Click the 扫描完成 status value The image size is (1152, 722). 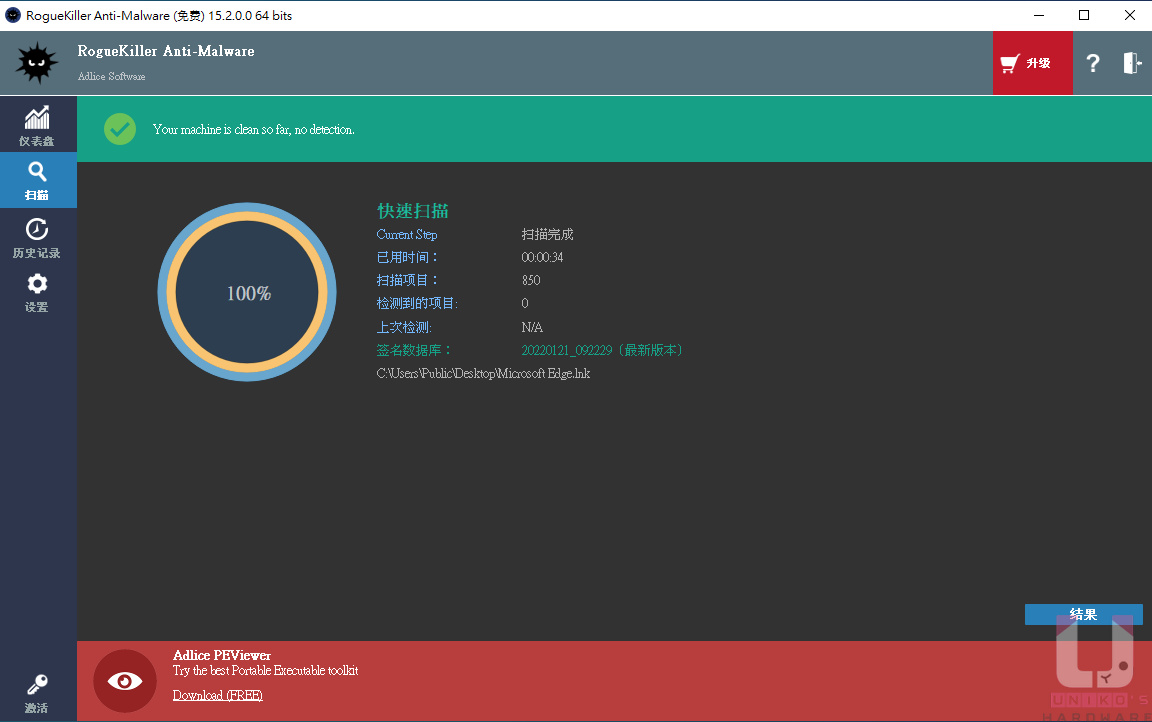point(547,234)
